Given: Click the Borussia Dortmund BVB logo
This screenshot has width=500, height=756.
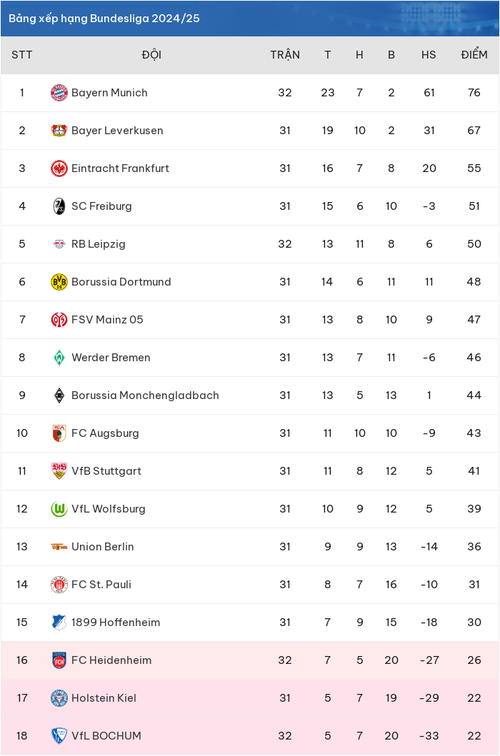Looking at the screenshot, I should click(59, 282).
